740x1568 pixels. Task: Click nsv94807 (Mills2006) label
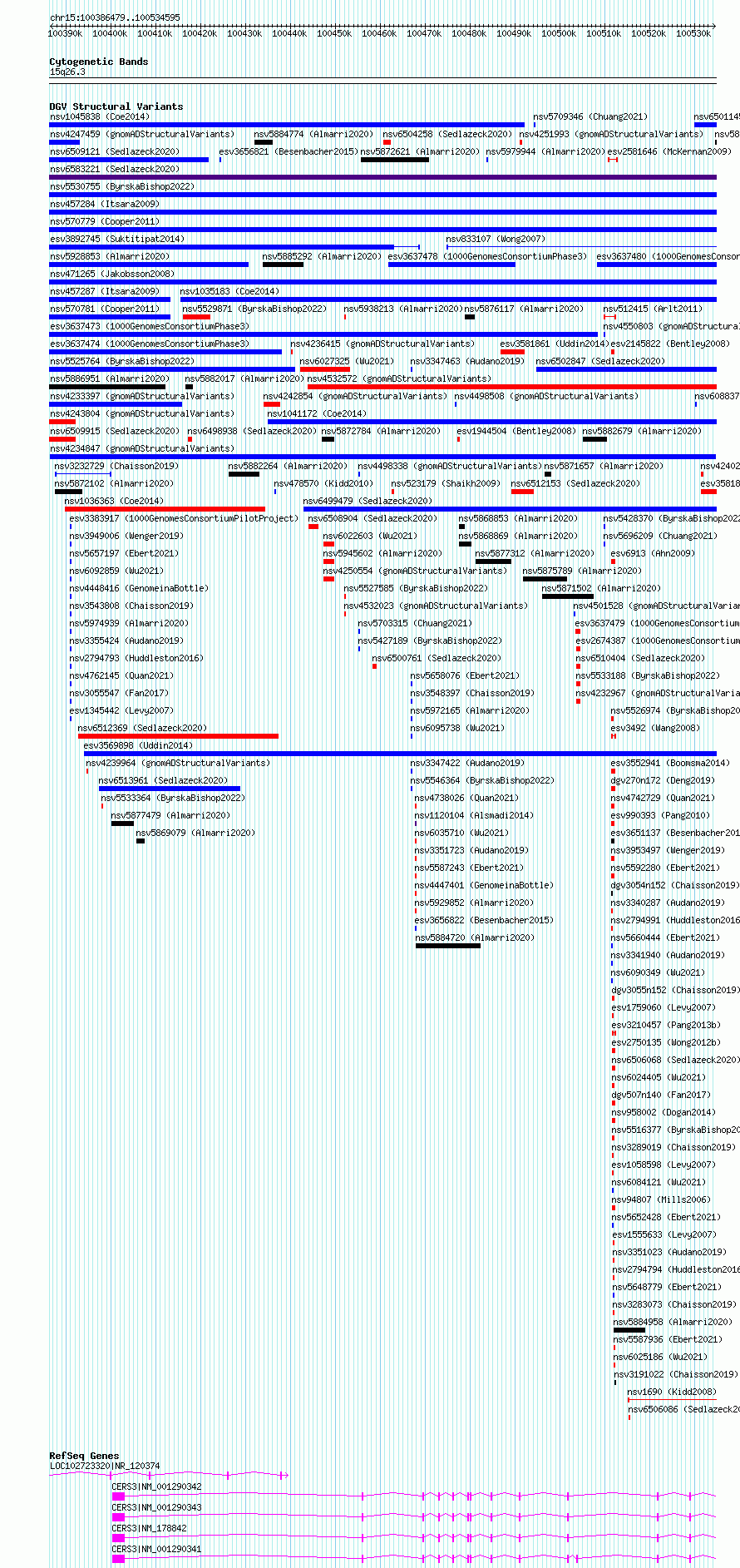point(662,1199)
